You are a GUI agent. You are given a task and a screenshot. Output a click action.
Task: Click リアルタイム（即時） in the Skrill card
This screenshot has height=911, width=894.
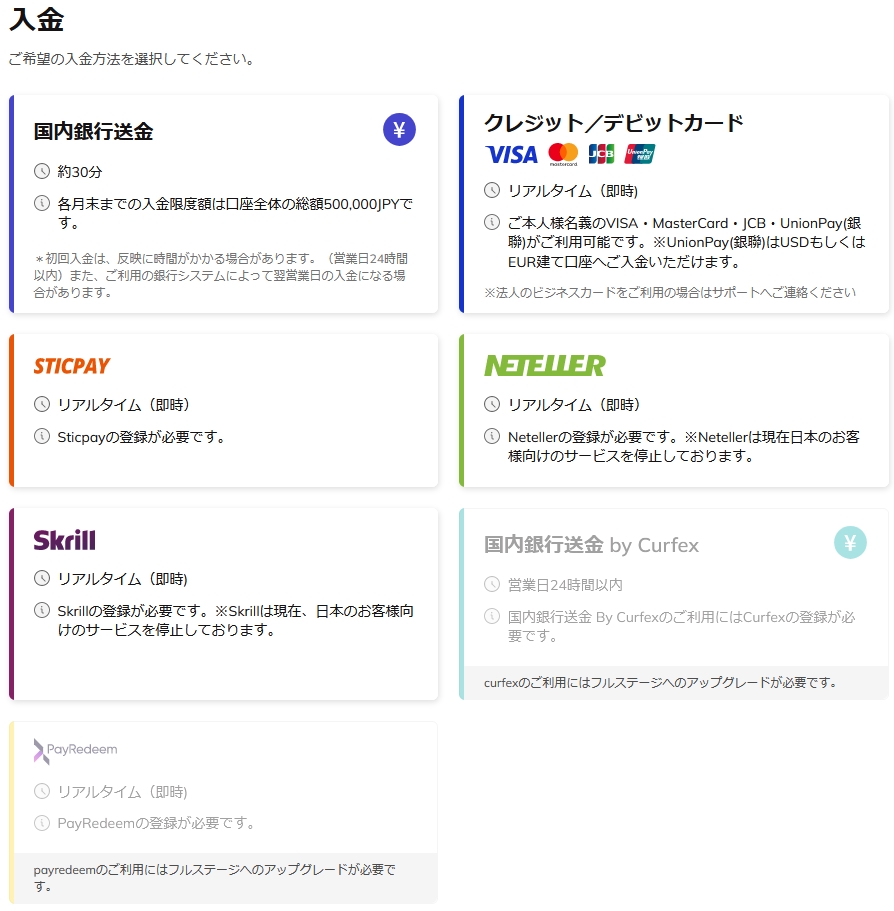point(122,579)
